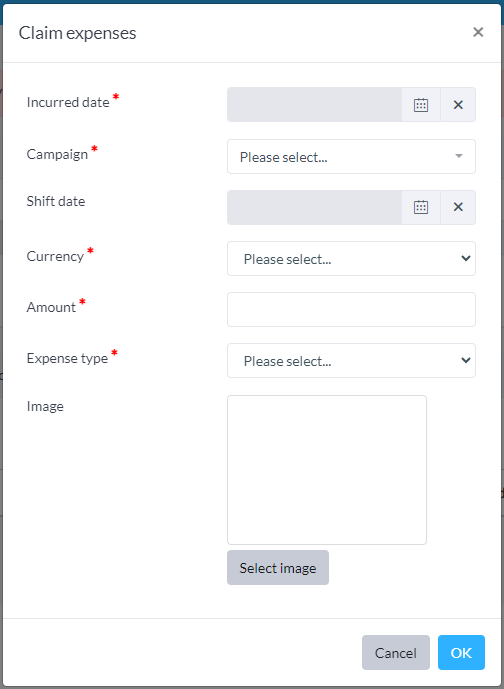Focus the Amount text field
504x689 pixels.
pos(351,309)
